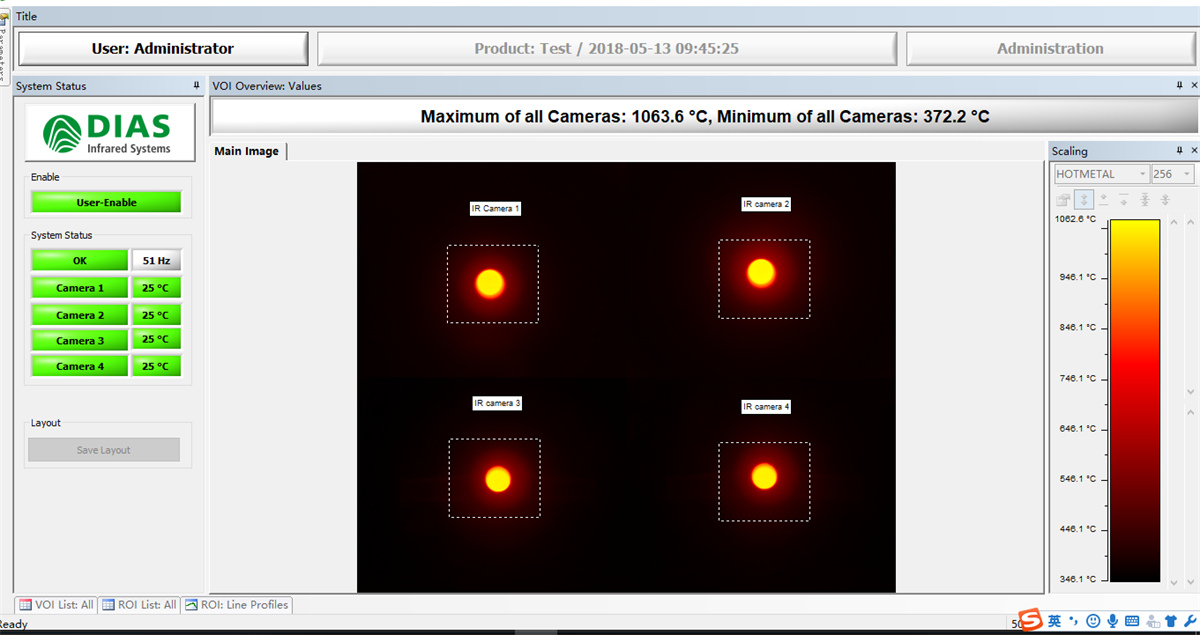Switch to the VOI List: All tab
The height and width of the screenshot is (635, 1200).
pos(57,605)
